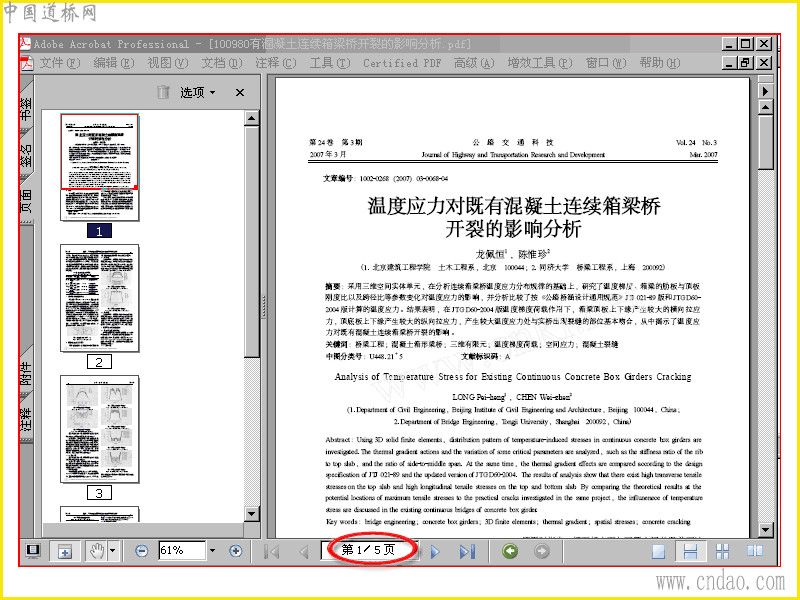
Task: Jump to the last page icon
Action: point(467,552)
